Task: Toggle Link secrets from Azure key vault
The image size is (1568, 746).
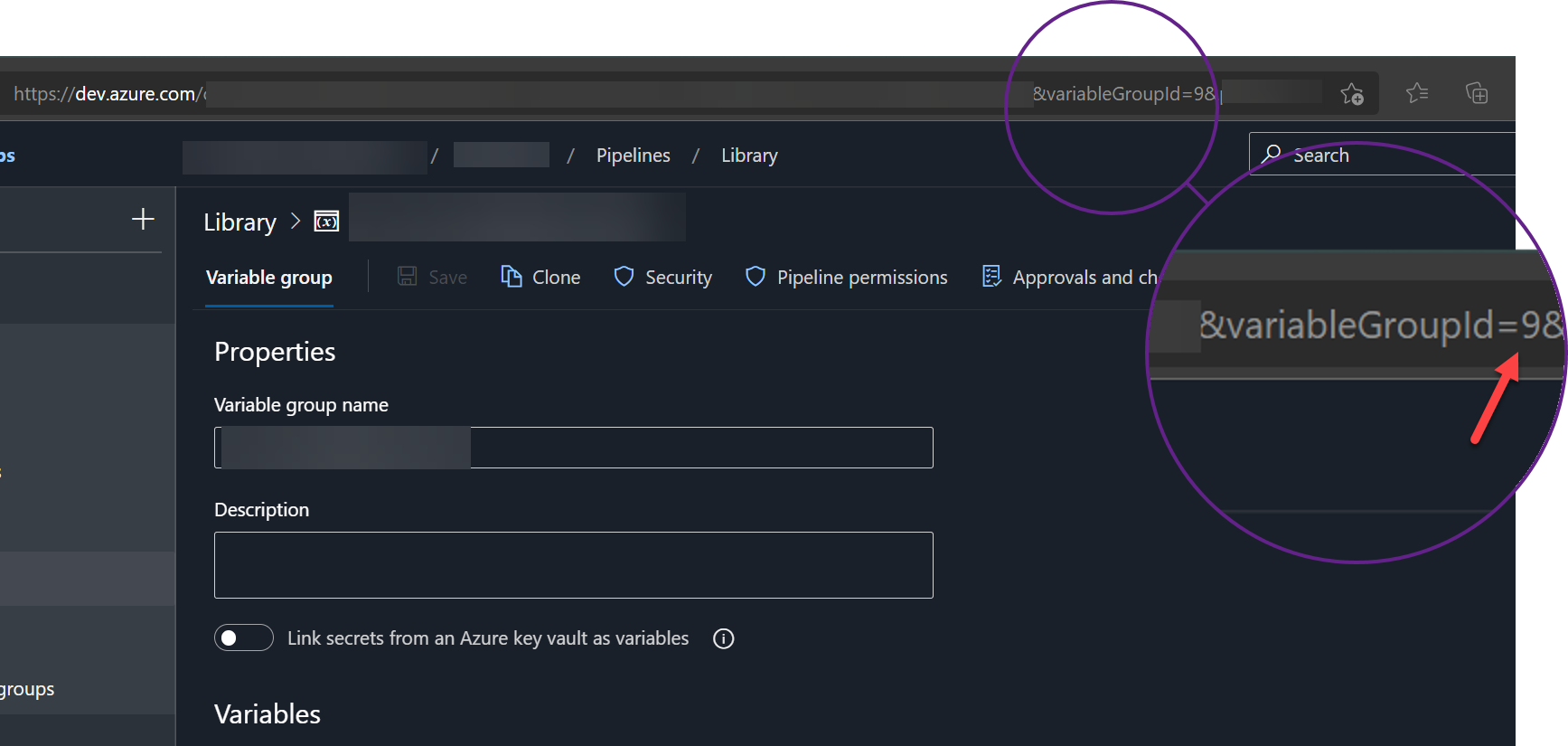Action: pos(244,637)
